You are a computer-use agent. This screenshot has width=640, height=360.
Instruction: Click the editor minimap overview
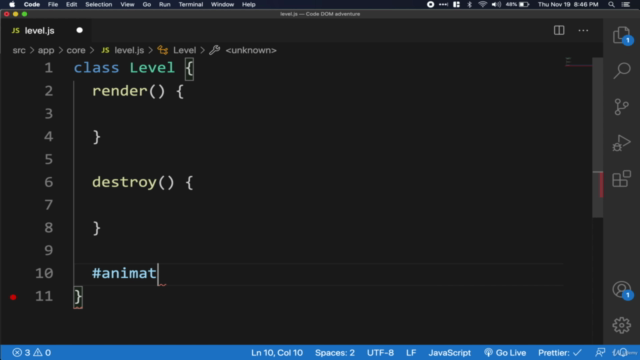point(578,62)
